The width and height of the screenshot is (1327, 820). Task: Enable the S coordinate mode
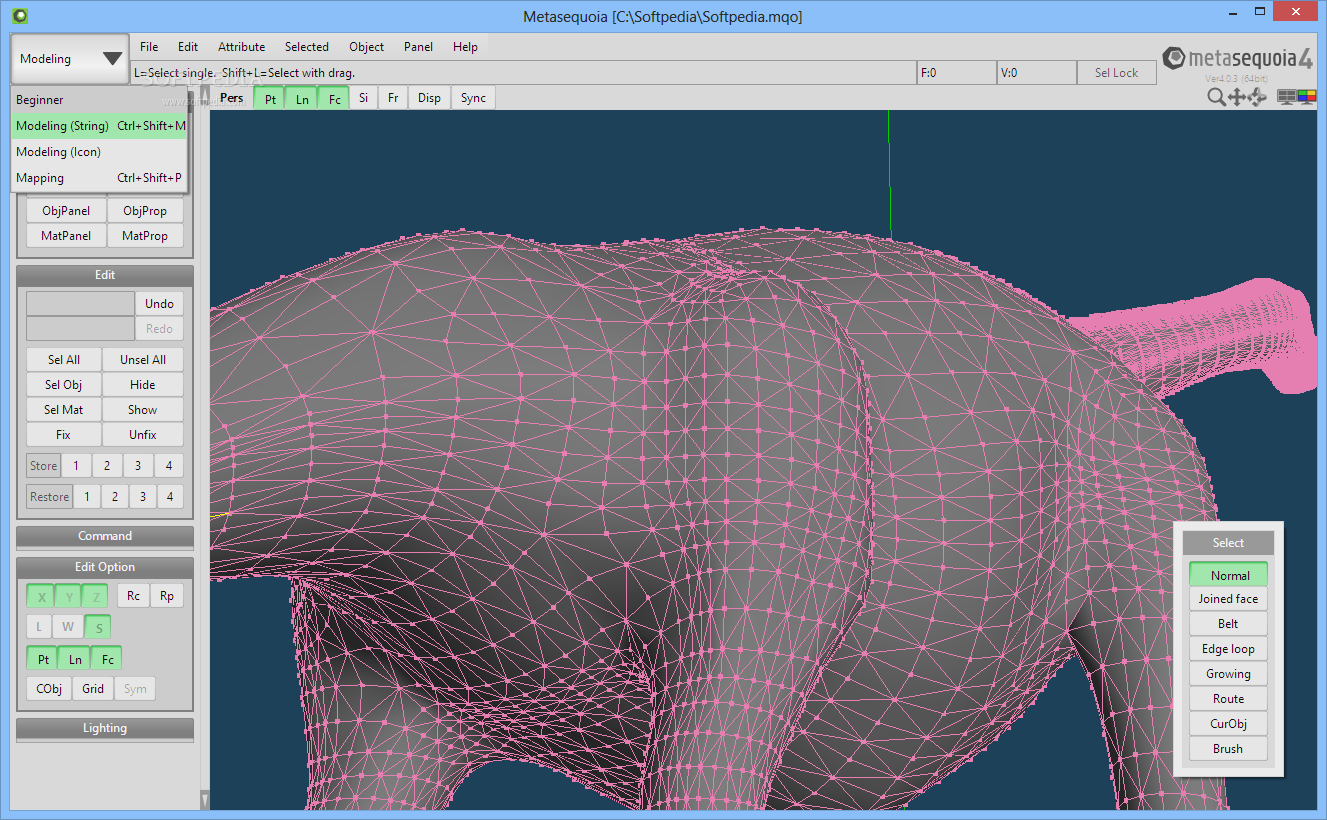97,627
